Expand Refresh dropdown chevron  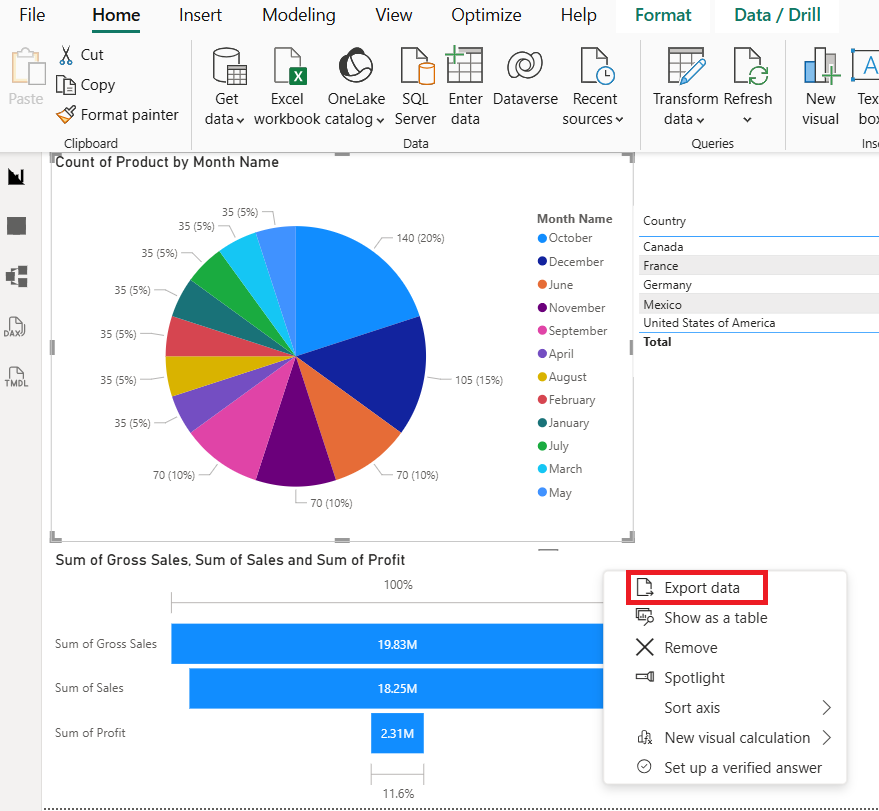click(x=747, y=119)
